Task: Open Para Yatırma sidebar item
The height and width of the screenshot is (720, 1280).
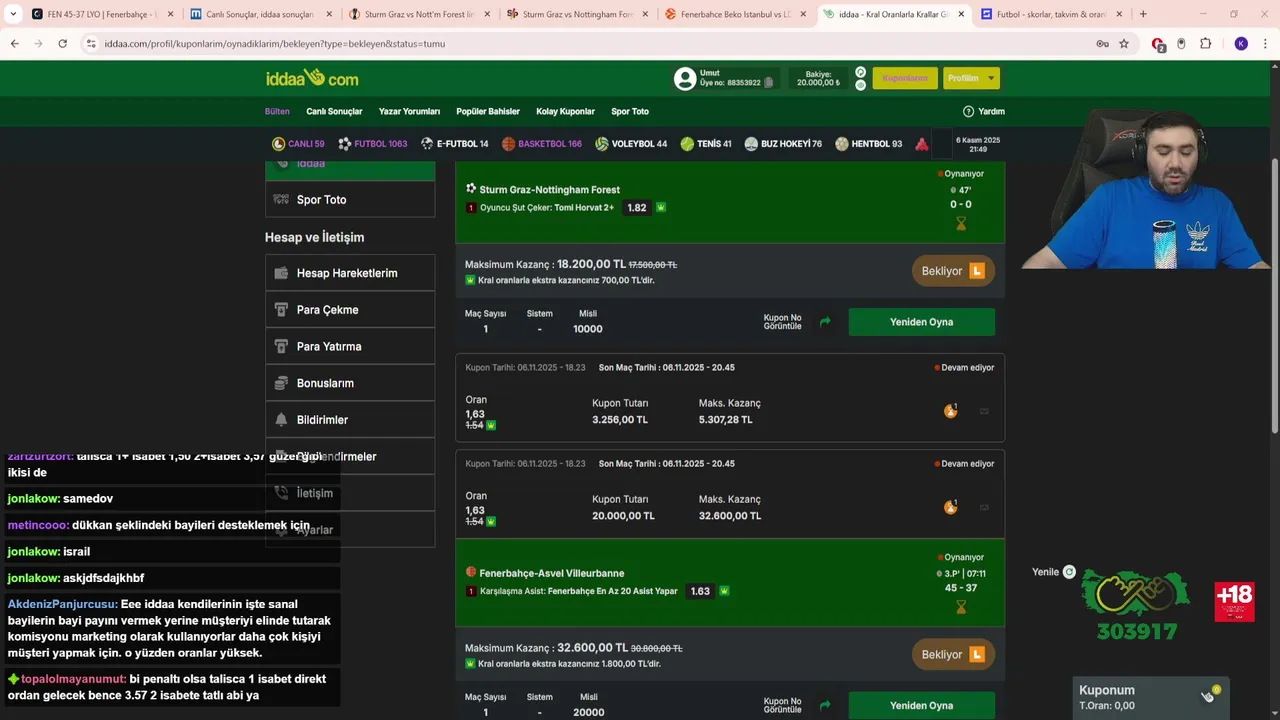Action: click(x=350, y=346)
